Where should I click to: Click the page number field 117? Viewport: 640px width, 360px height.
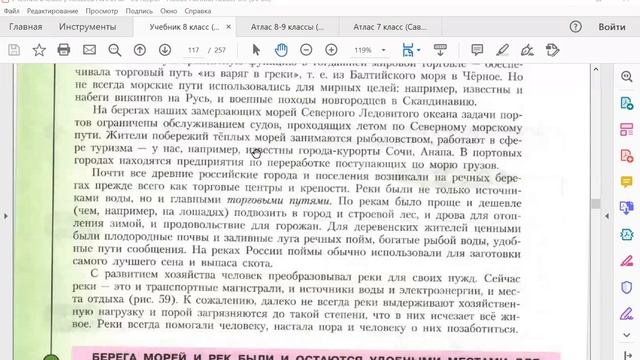pyautogui.click(x=193, y=50)
